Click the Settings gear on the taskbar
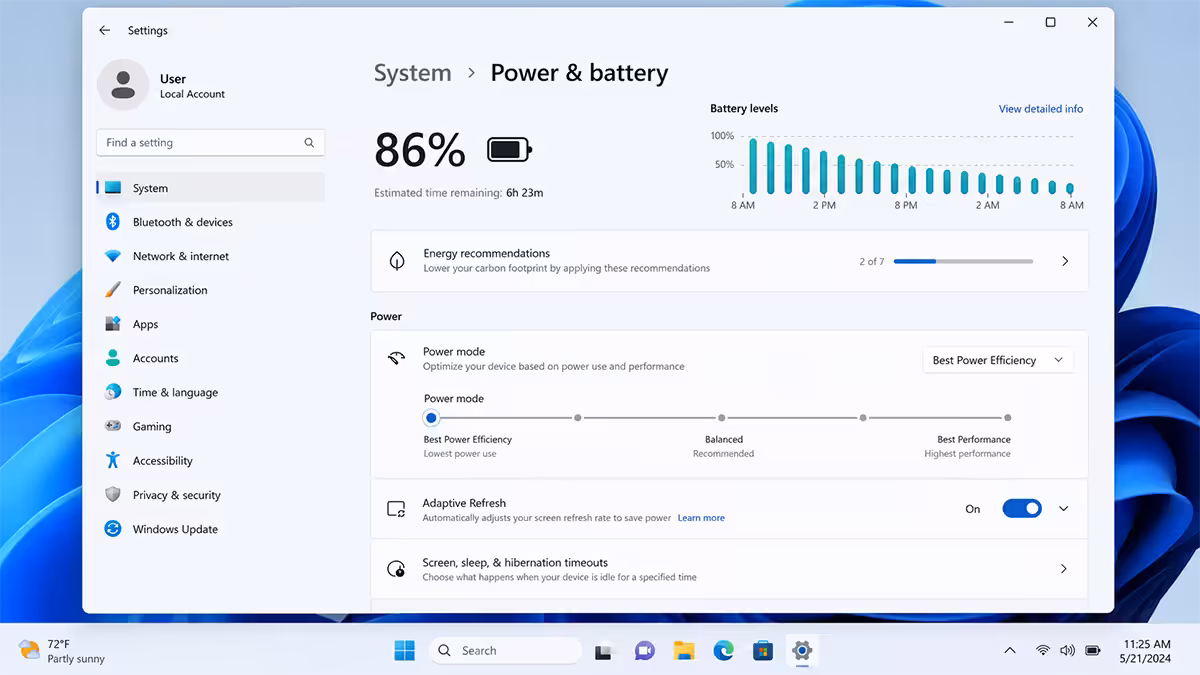 pyautogui.click(x=801, y=651)
